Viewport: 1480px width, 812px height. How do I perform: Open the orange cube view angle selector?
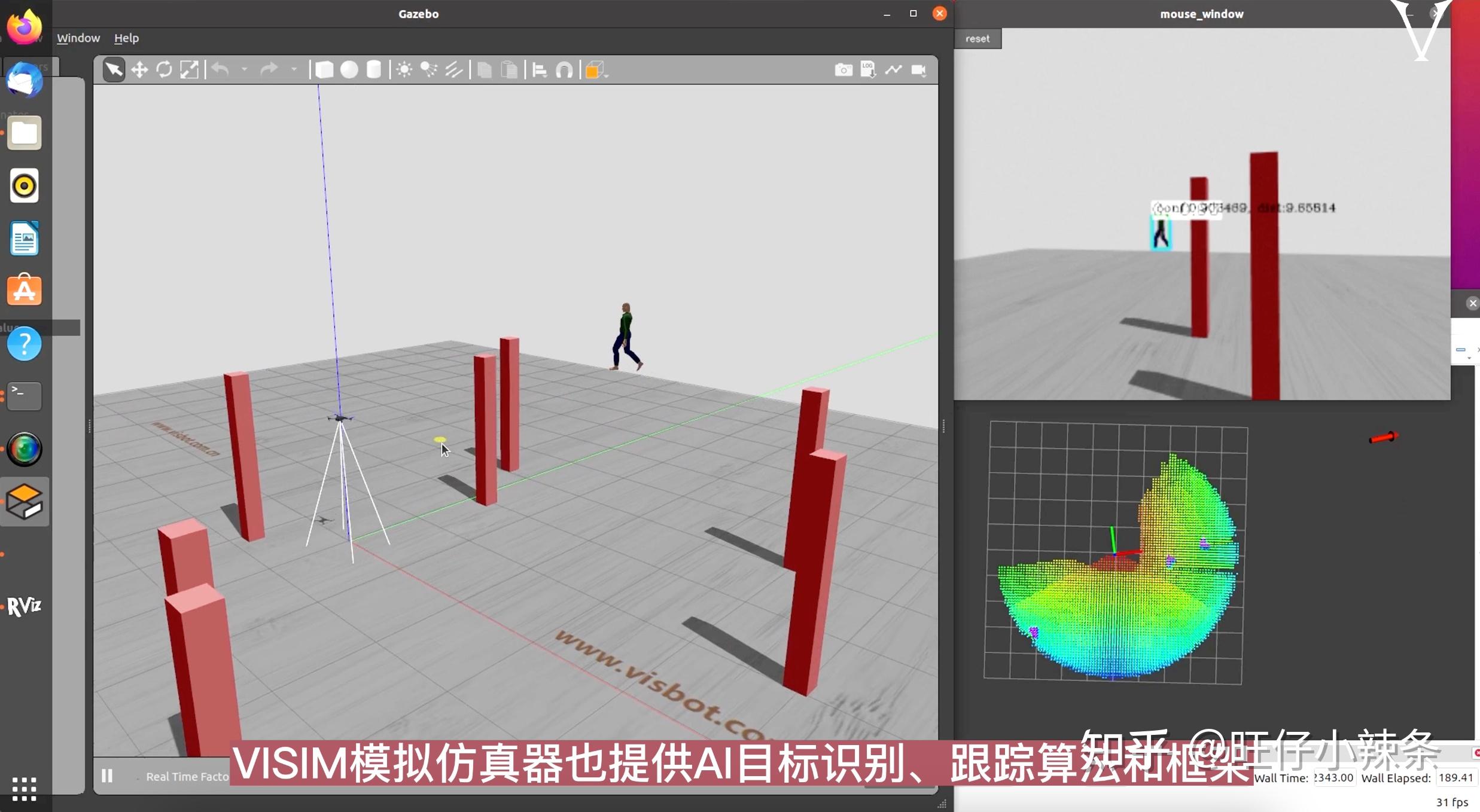[x=596, y=70]
